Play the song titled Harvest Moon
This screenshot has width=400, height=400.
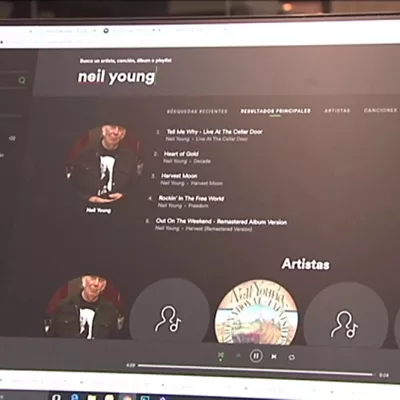[x=179, y=176]
